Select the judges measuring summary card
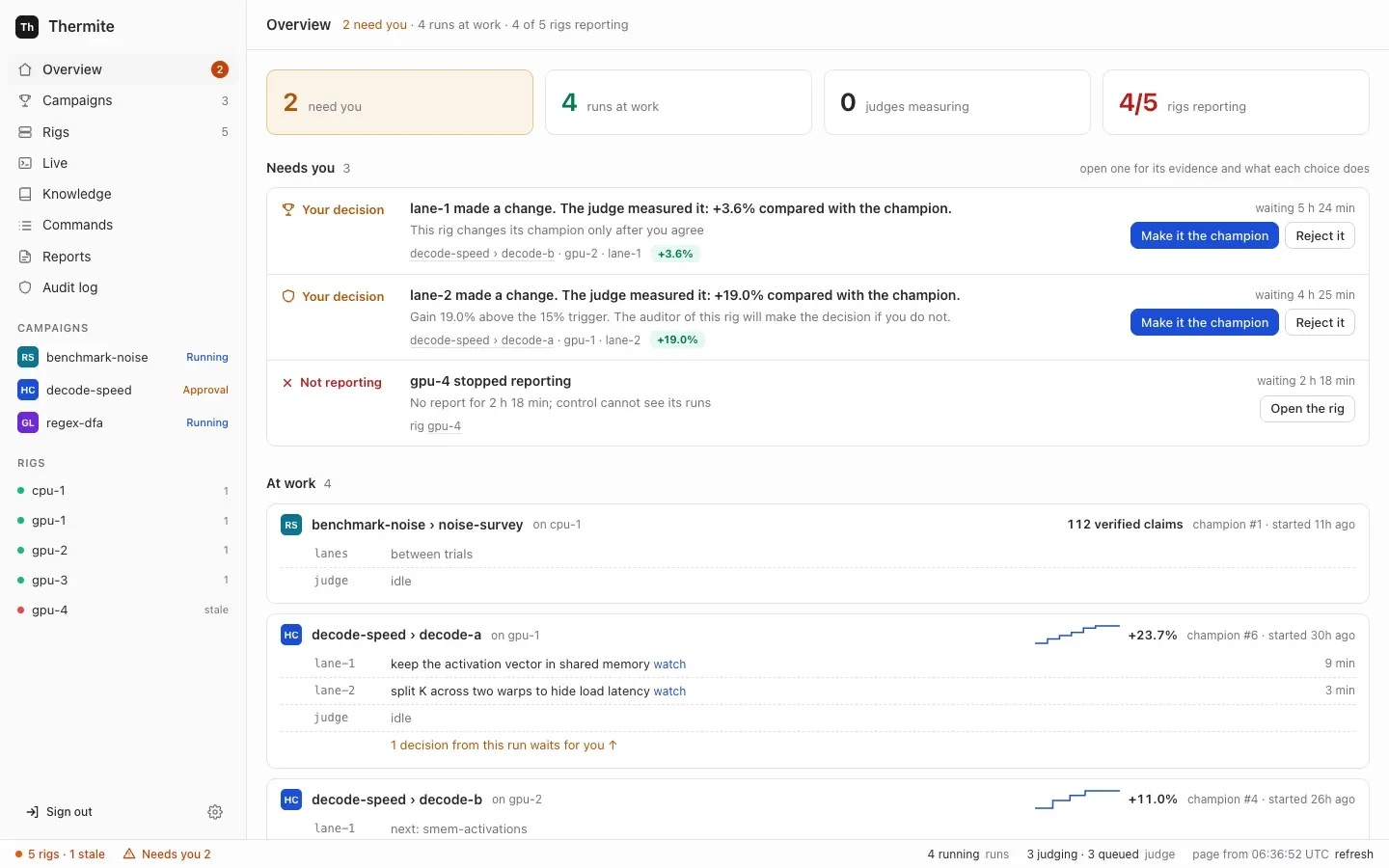 click(957, 102)
